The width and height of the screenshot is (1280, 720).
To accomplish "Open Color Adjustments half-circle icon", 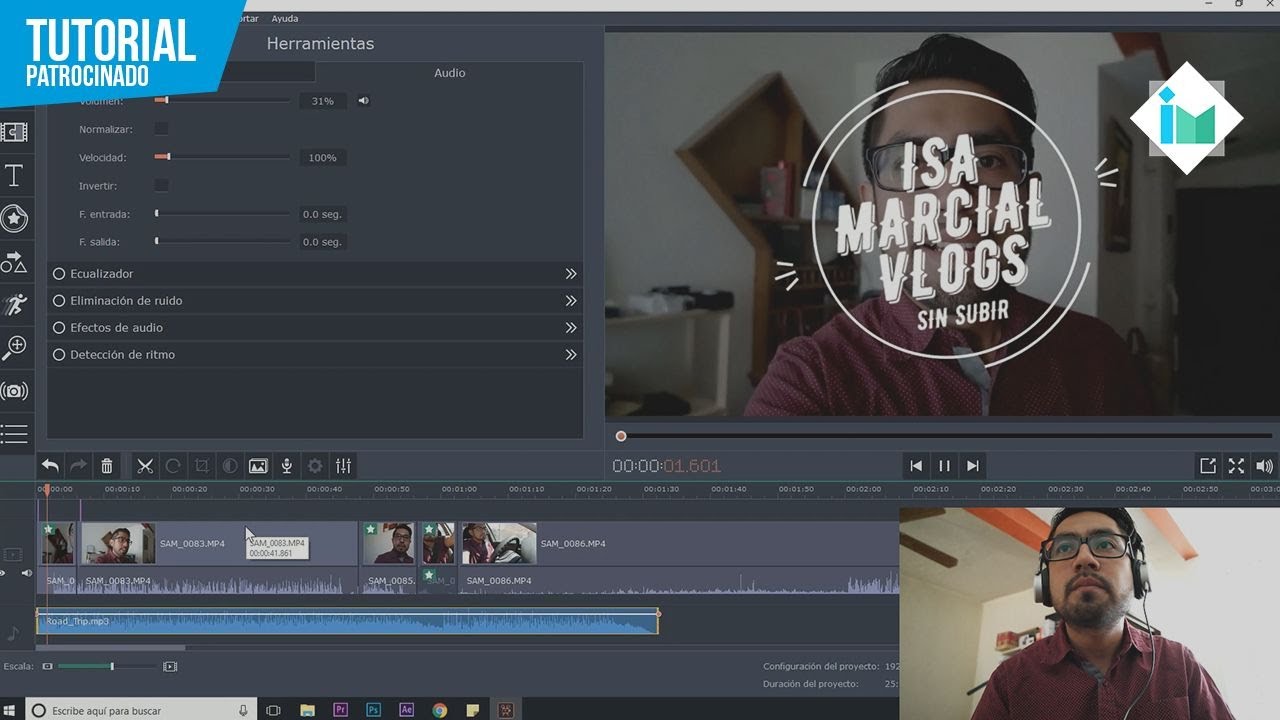I will click(x=230, y=466).
